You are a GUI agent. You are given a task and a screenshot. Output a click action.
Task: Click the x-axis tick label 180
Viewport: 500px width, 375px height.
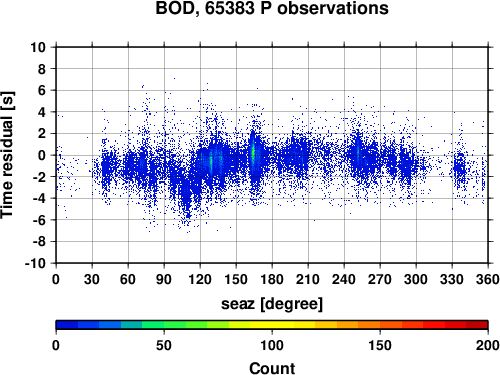tap(272, 279)
